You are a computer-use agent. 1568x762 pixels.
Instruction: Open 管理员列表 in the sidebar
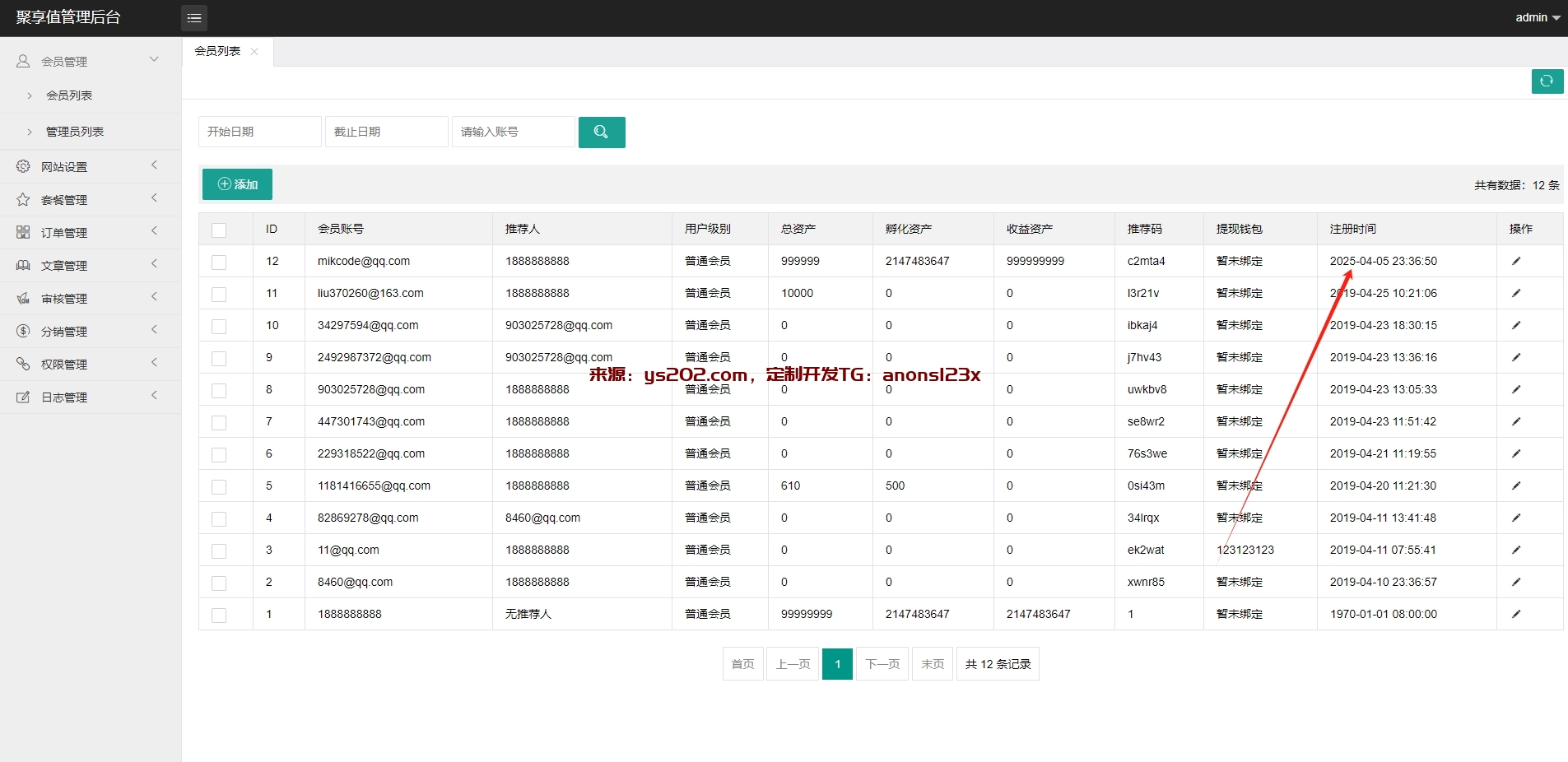click(74, 132)
